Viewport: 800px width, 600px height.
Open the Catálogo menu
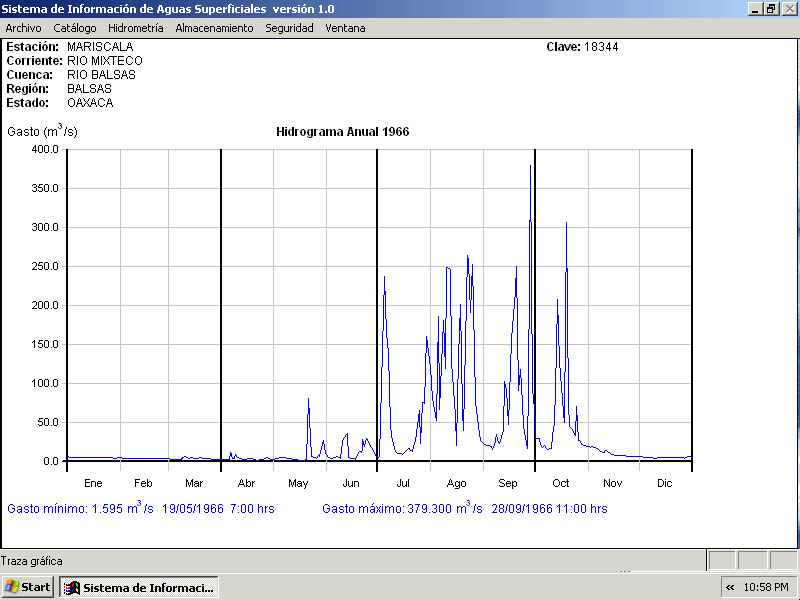75,28
